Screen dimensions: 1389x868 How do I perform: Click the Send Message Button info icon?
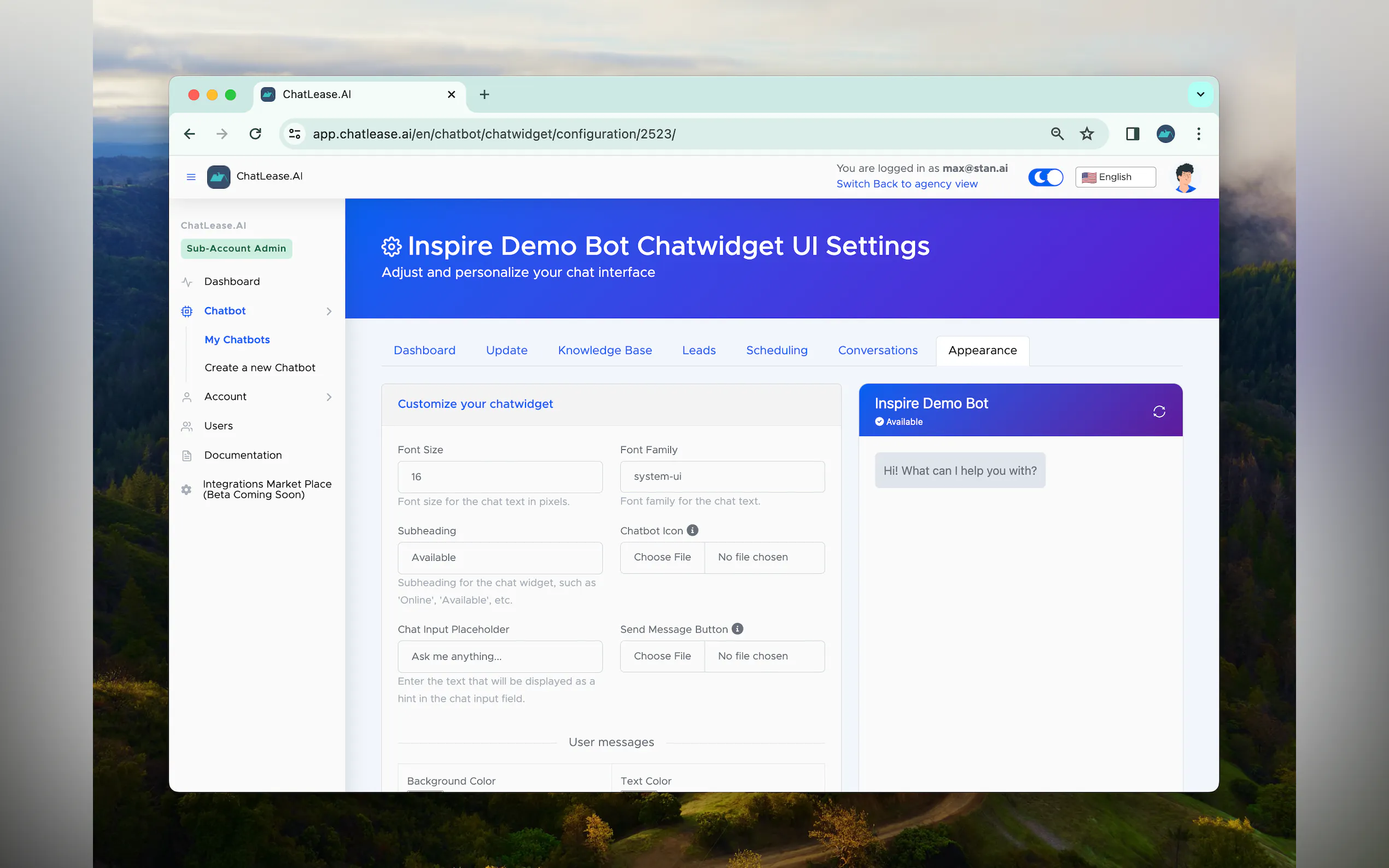tap(737, 629)
